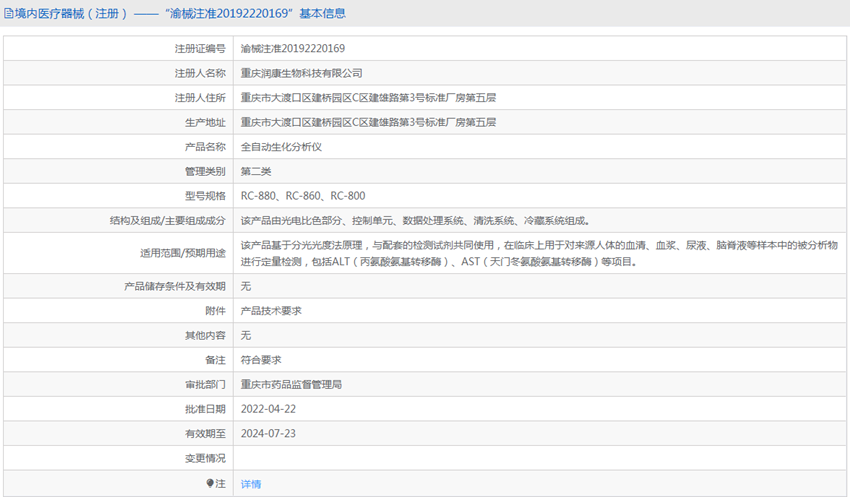Click the 附件 label

coord(215,311)
